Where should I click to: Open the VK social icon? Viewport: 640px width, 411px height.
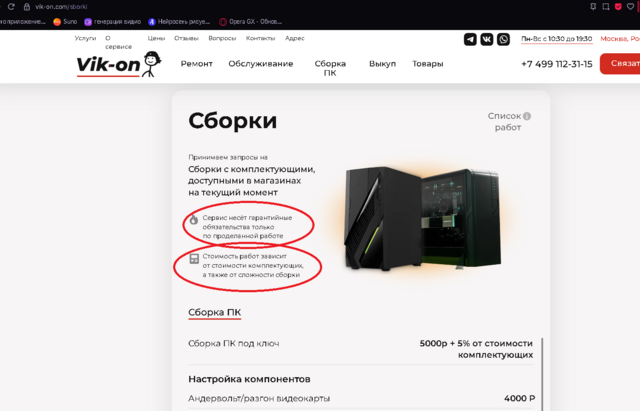pos(487,39)
